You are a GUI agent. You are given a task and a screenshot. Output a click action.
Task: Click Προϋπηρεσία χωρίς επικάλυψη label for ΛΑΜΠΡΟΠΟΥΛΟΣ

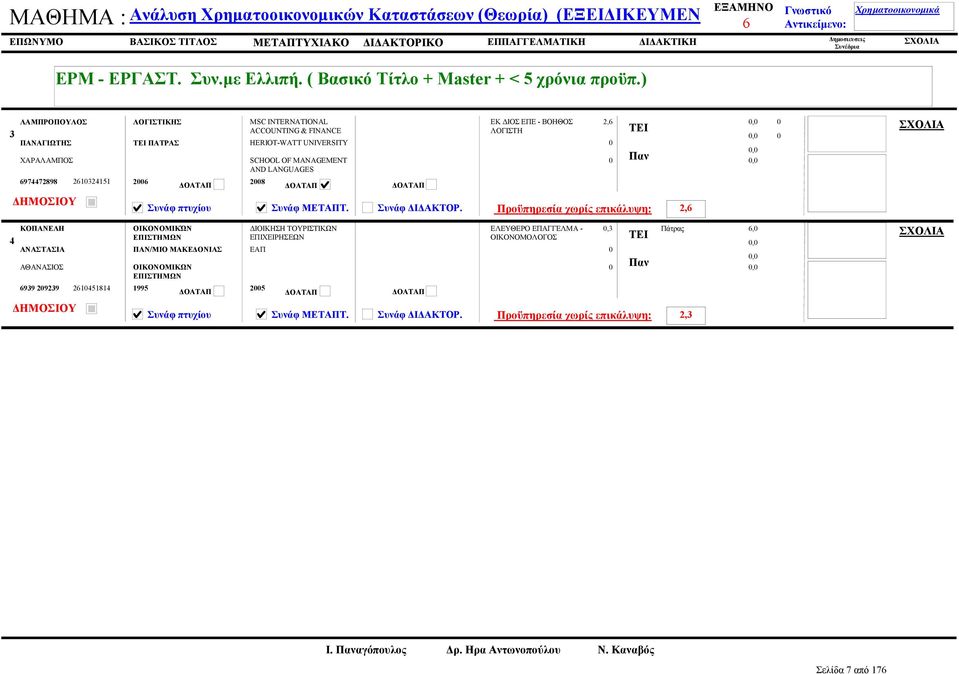[x=574, y=209]
